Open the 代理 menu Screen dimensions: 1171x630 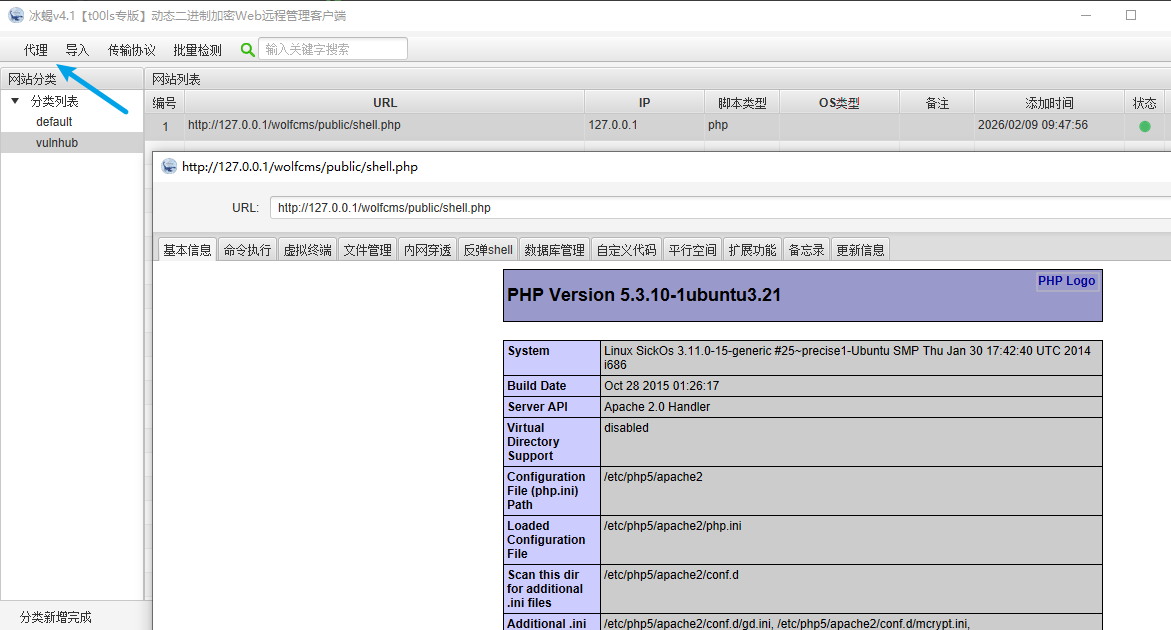[35, 50]
